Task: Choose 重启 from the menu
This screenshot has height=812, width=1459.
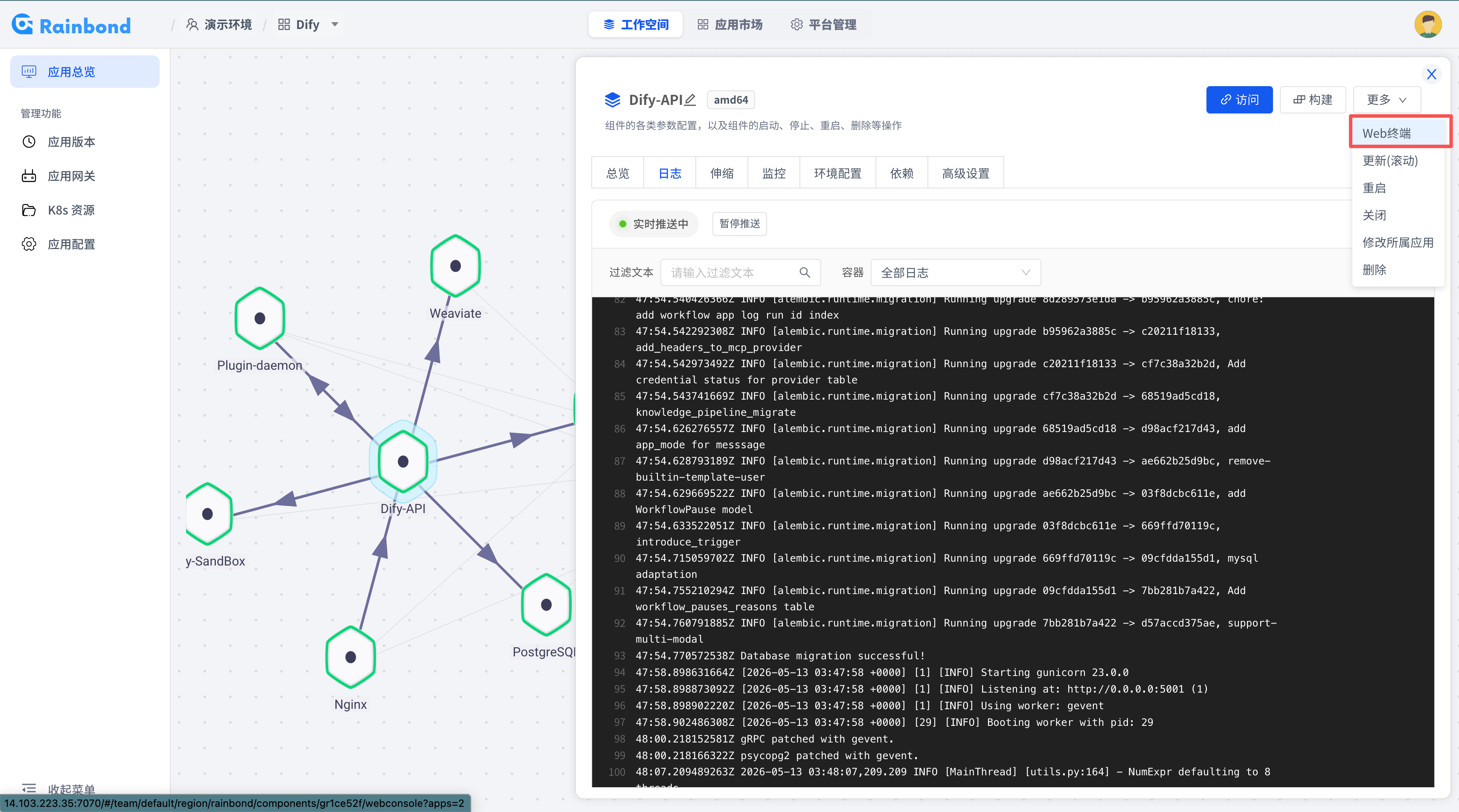Action: (1399, 188)
